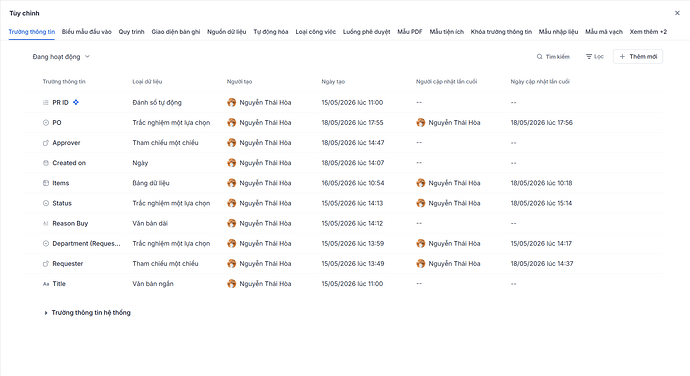Click update date 15/05/2026 lúc 14:17

coord(541,243)
